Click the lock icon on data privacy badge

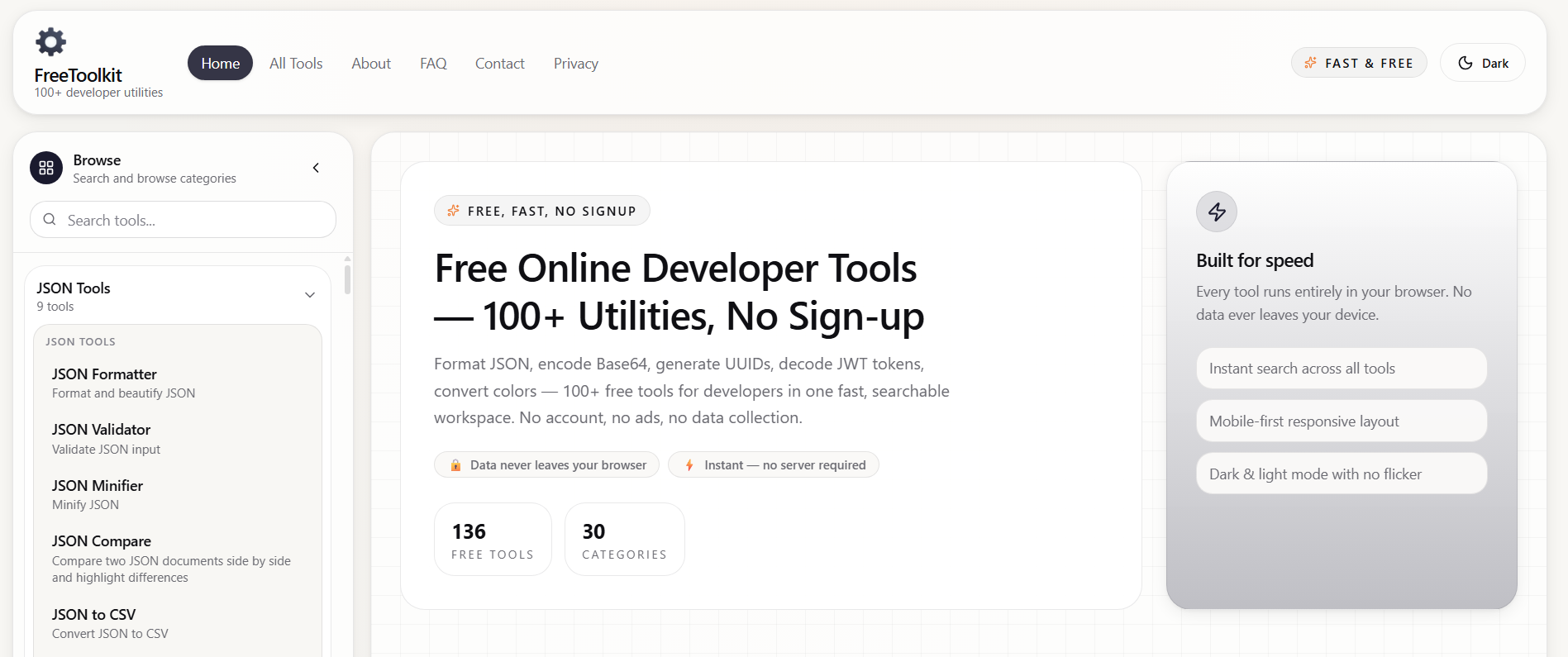tap(455, 465)
